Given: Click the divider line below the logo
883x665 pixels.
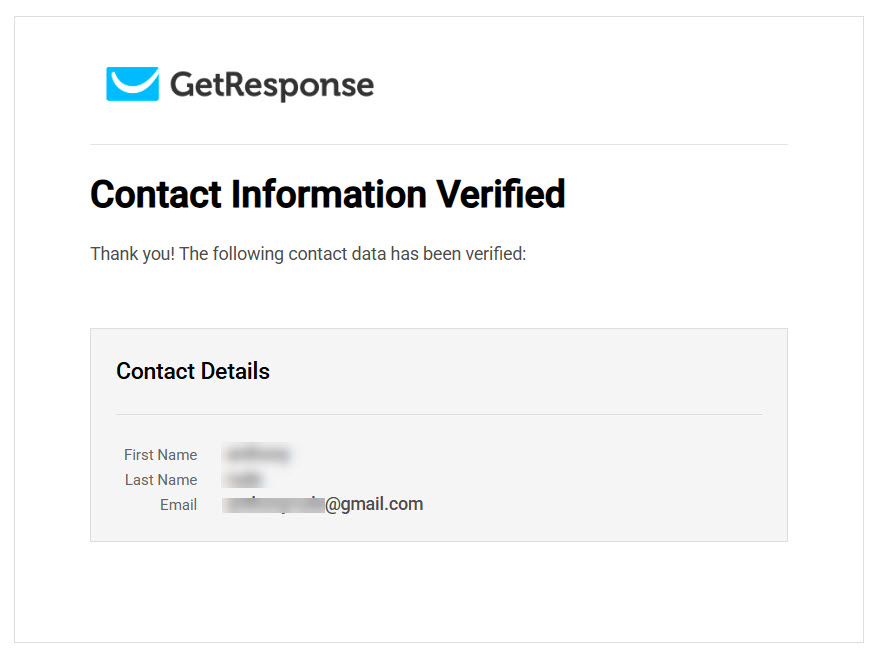Looking at the screenshot, I should (439, 145).
